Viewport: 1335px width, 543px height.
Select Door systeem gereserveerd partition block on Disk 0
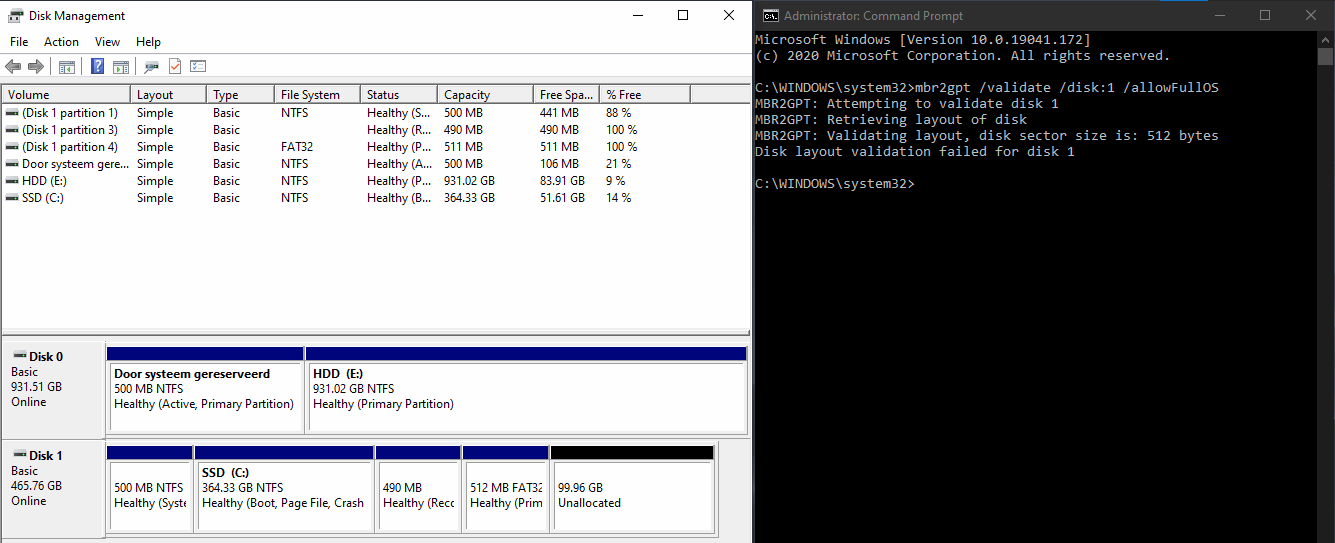coord(205,389)
